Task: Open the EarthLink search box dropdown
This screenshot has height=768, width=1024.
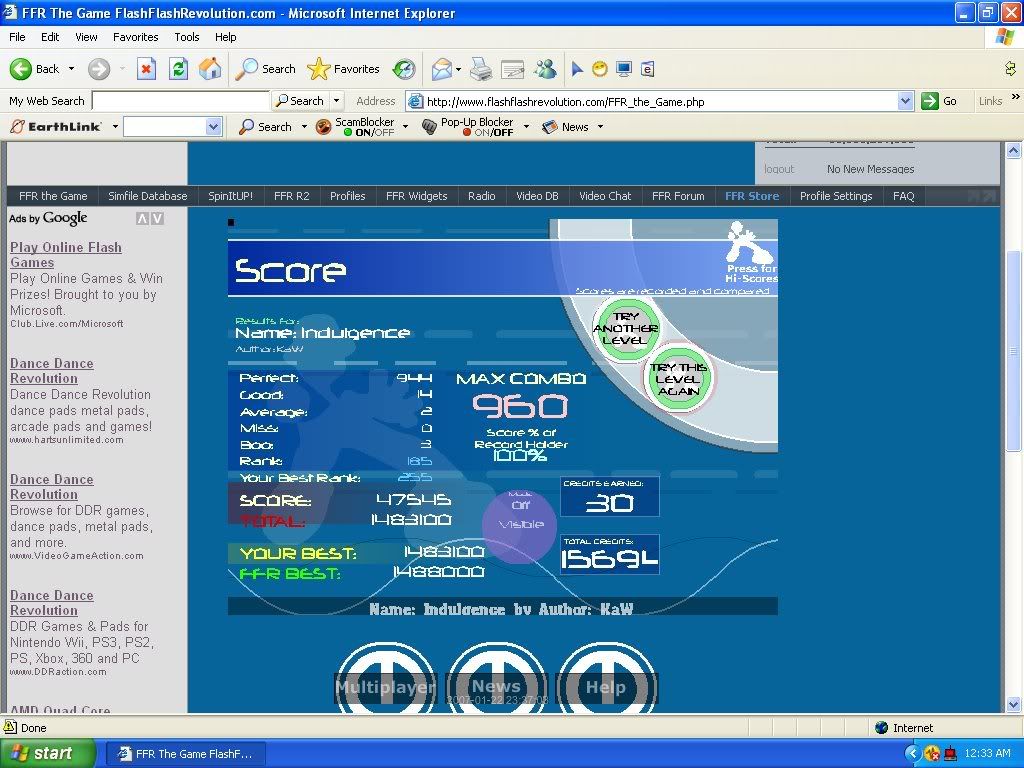Action: point(213,127)
